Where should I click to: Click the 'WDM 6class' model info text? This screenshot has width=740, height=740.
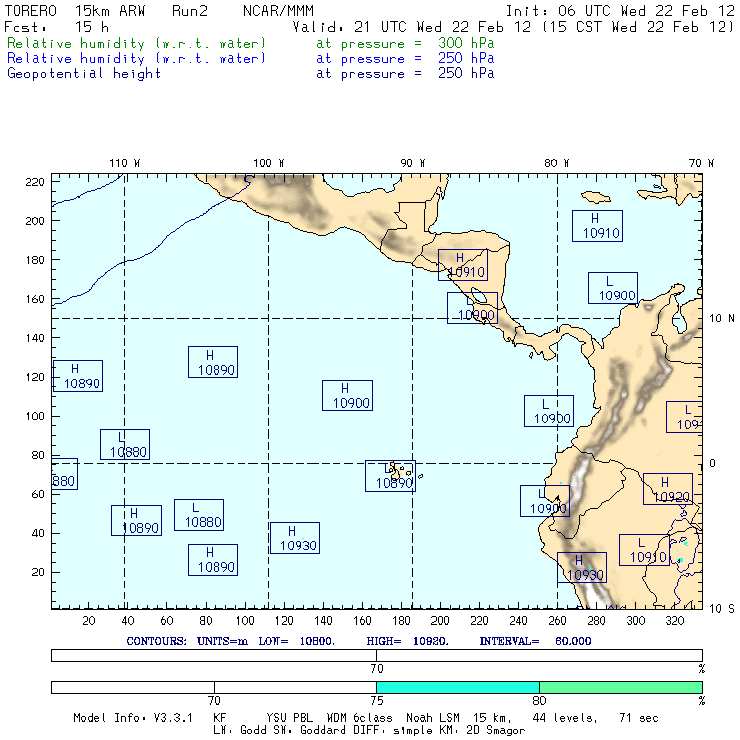coord(360,718)
